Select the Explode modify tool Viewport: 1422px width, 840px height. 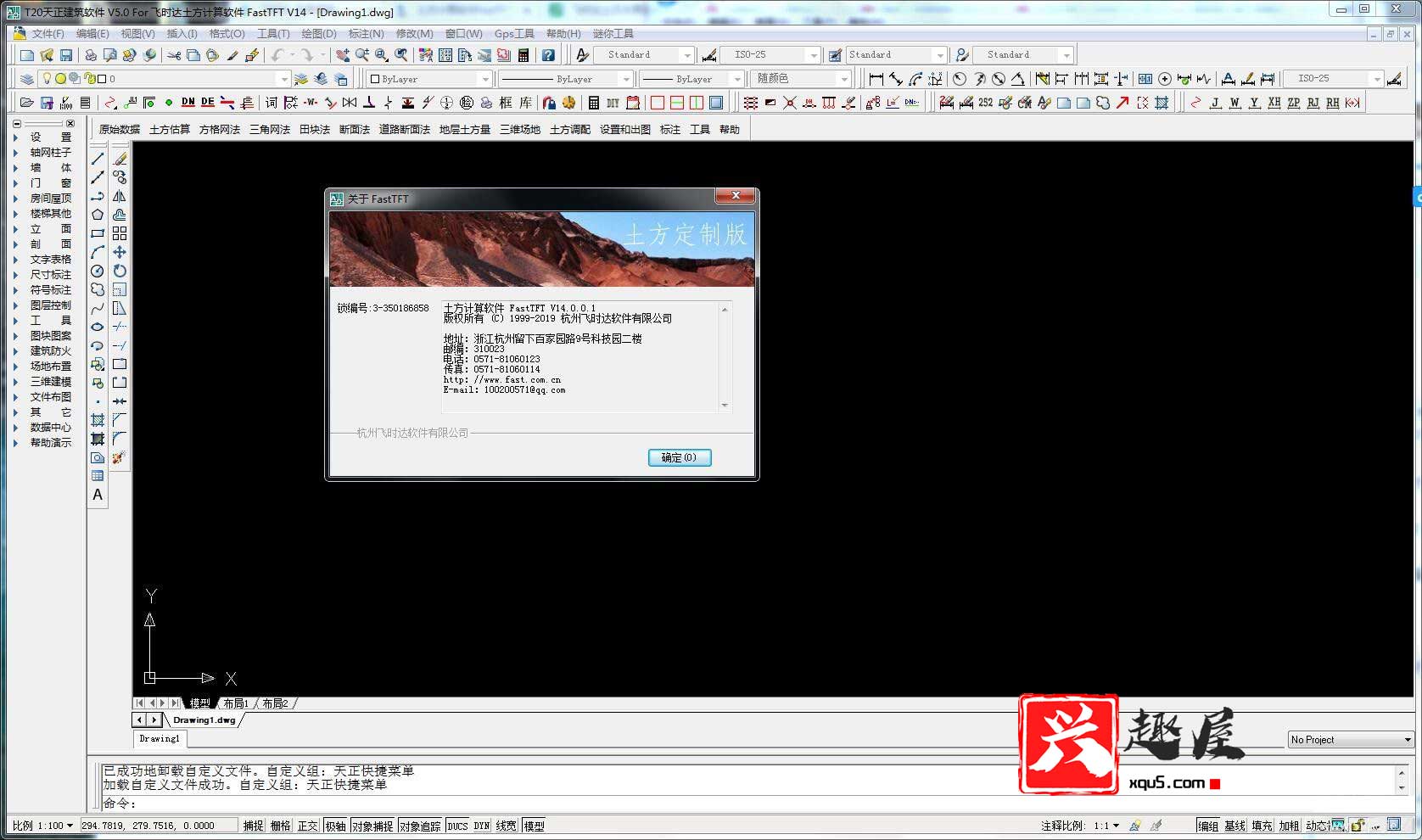(118, 457)
